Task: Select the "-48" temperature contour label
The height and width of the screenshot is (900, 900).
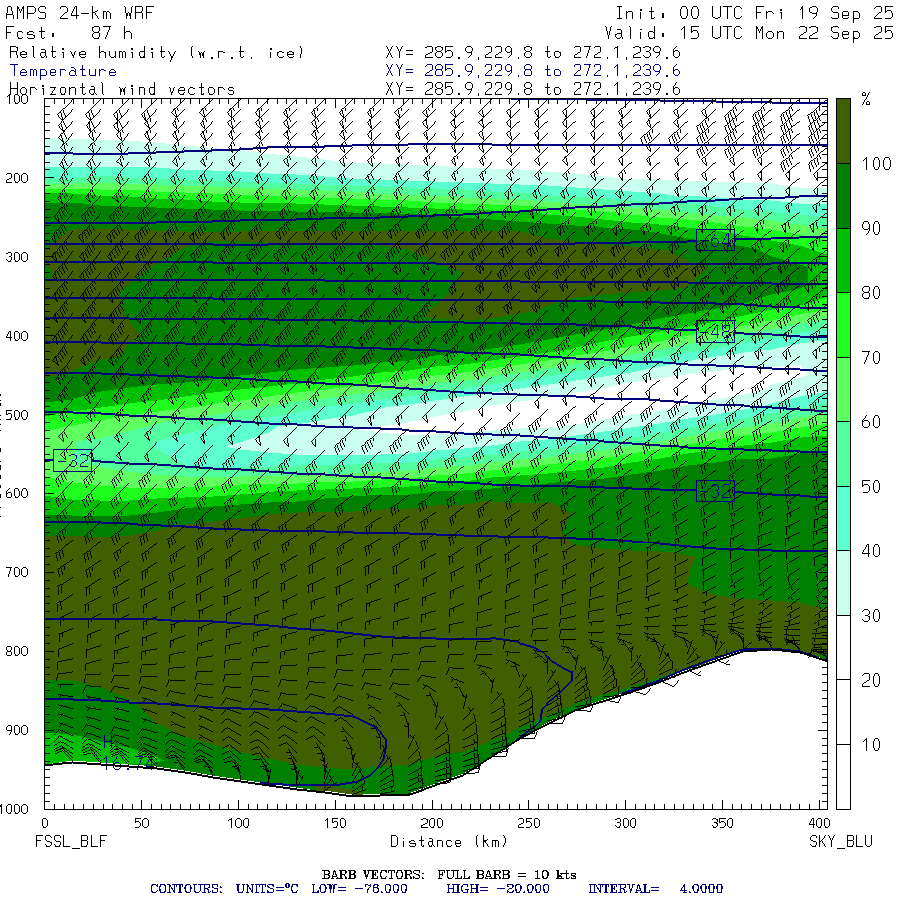Action: pos(715,332)
